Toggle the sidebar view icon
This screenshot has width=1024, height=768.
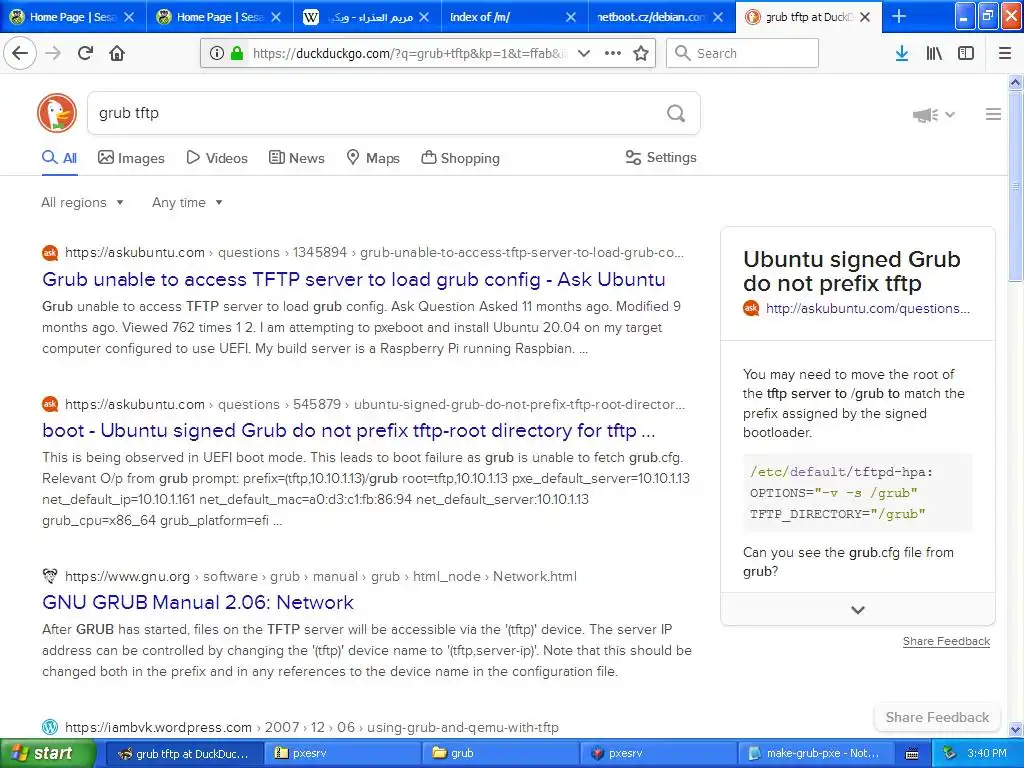tap(966, 53)
